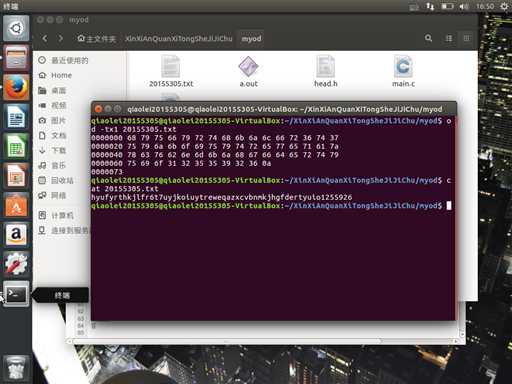Click the 0000060 hex dump row in terminal
The width and height of the screenshot is (512, 384).
181,163
